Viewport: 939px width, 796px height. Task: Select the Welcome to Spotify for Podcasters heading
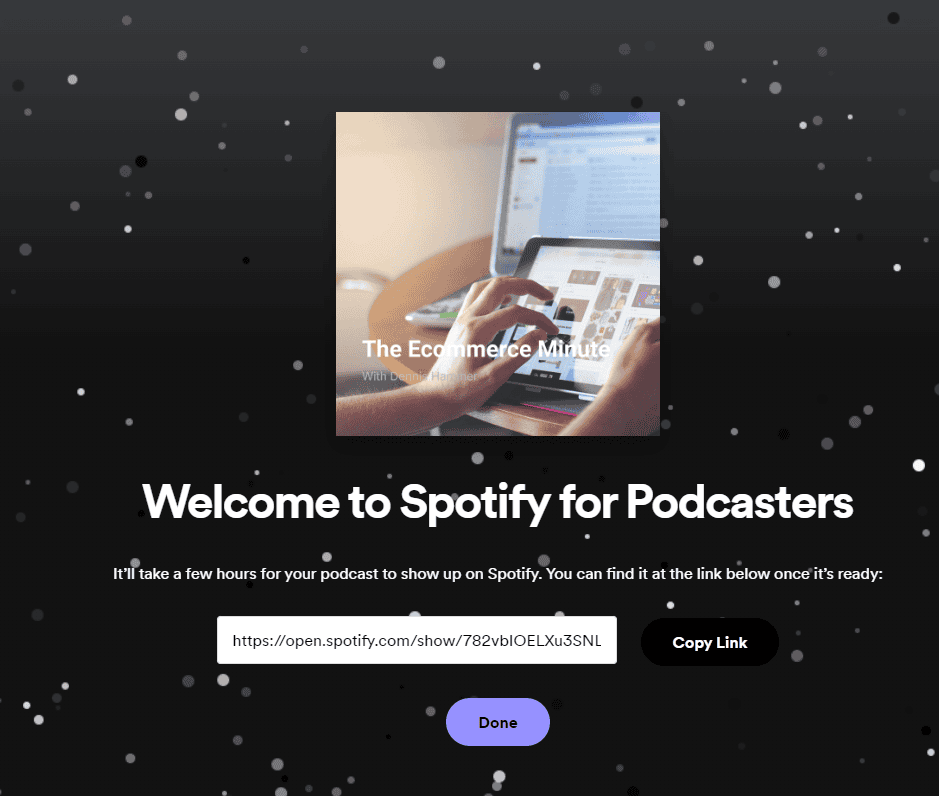(498, 502)
